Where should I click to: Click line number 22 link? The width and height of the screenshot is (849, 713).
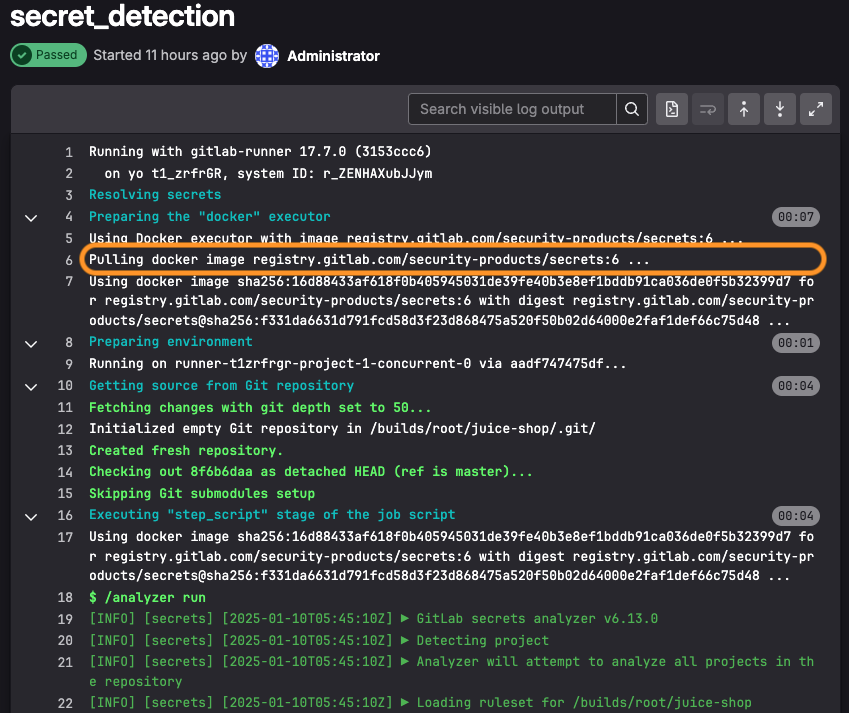coord(65,703)
